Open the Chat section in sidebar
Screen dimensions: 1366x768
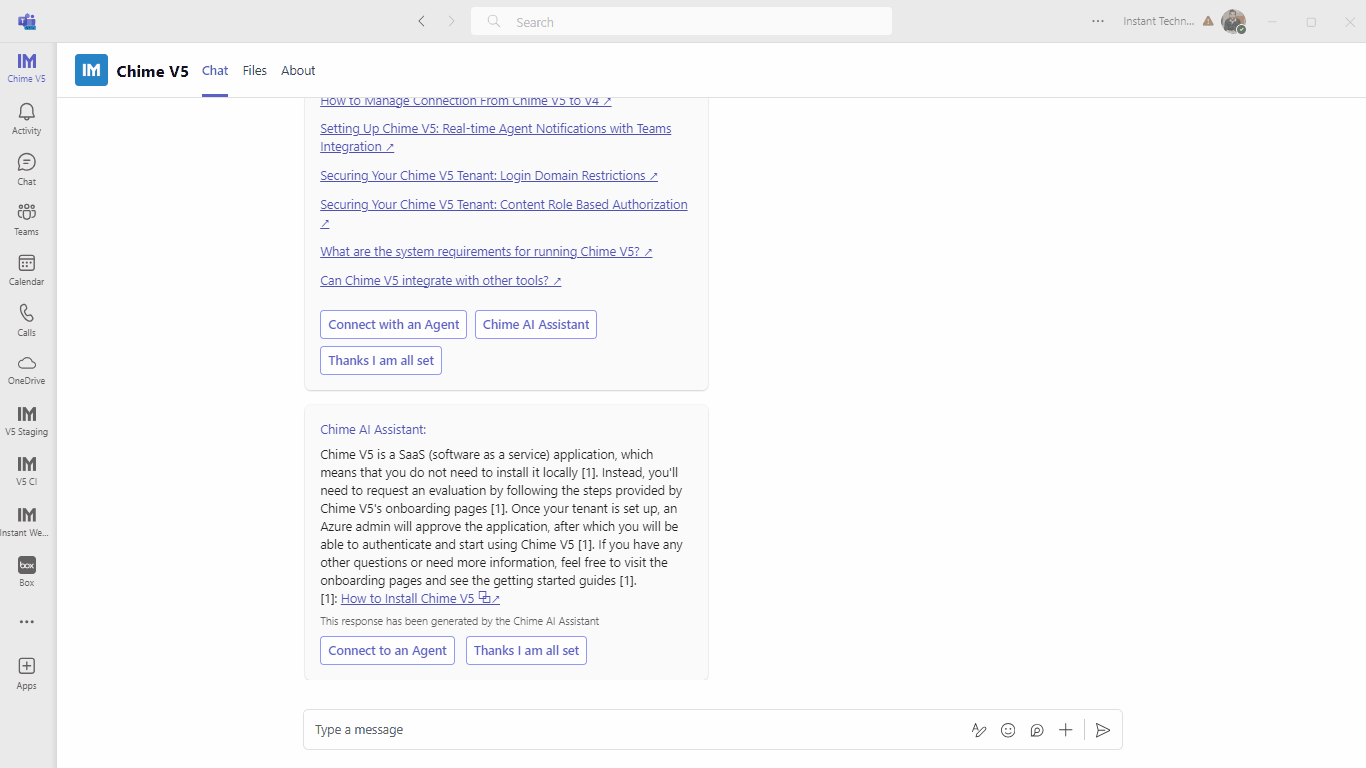[27, 168]
